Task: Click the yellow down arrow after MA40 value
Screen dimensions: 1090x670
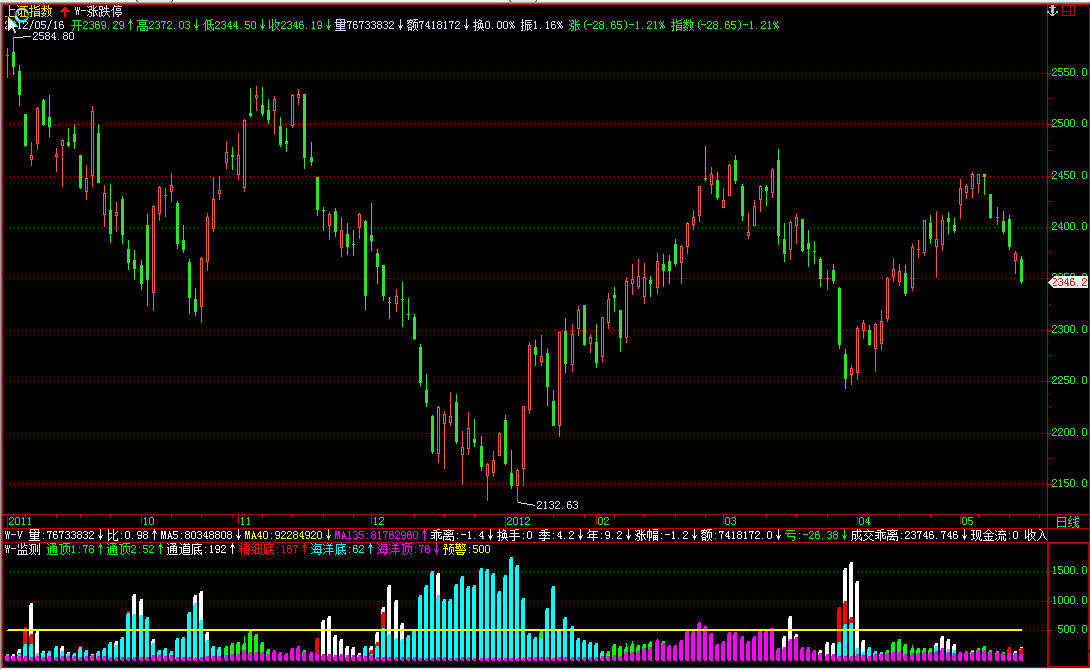Action: [327, 535]
